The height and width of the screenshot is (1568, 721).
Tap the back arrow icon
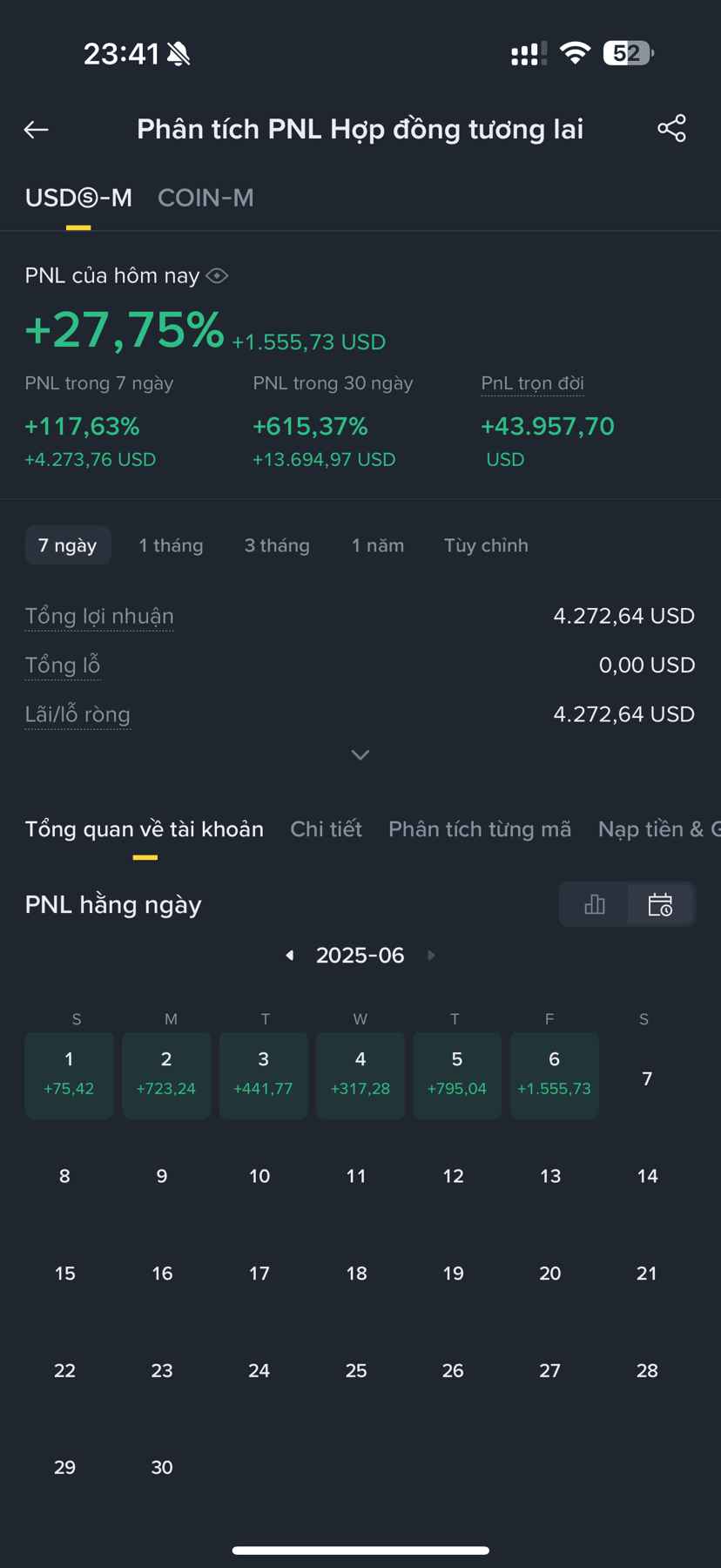36,130
